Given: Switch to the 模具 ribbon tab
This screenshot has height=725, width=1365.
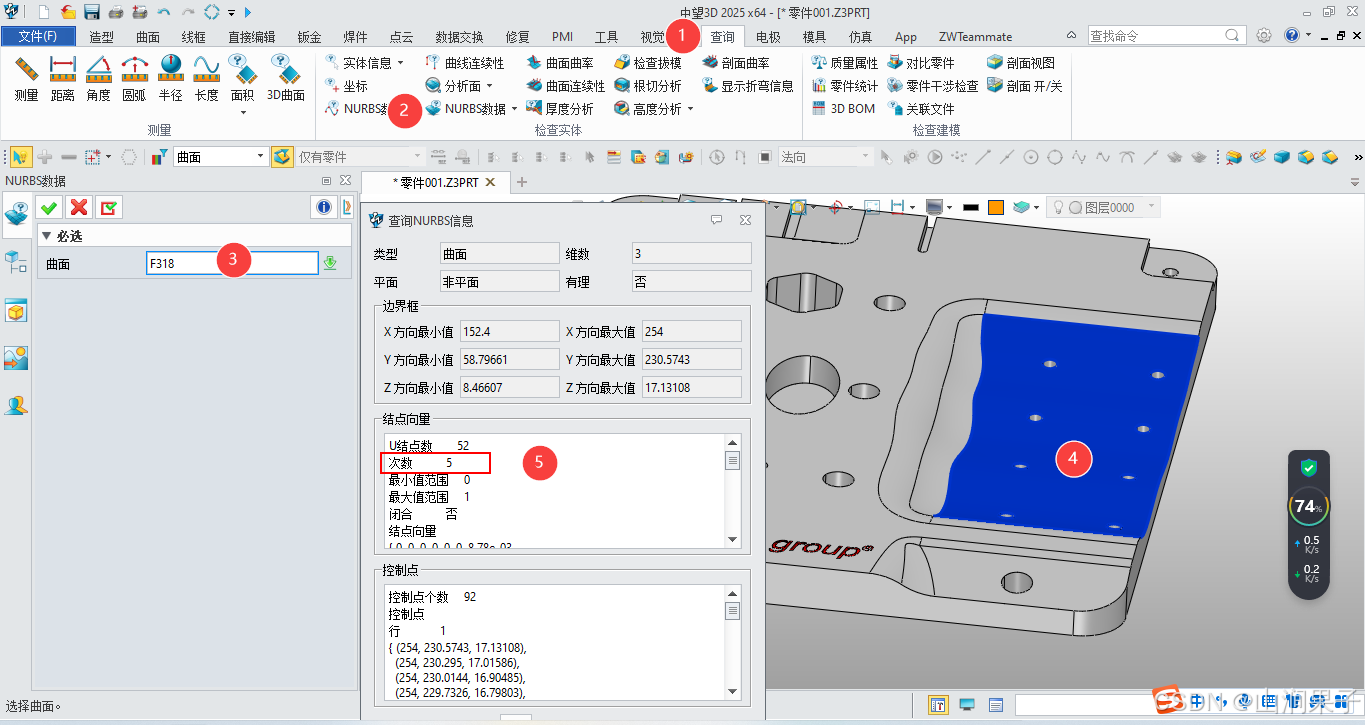Looking at the screenshot, I should click(x=814, y=37).
